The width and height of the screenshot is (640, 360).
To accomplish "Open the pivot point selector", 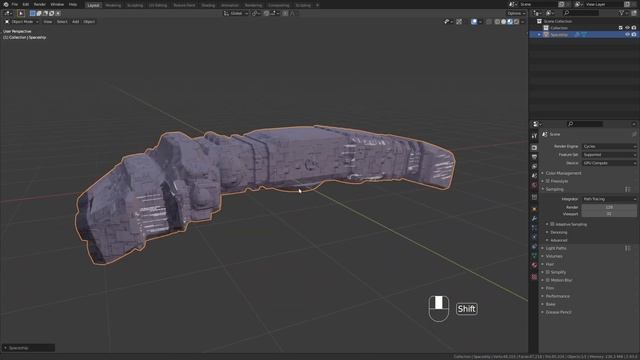I will coord(256,13).
